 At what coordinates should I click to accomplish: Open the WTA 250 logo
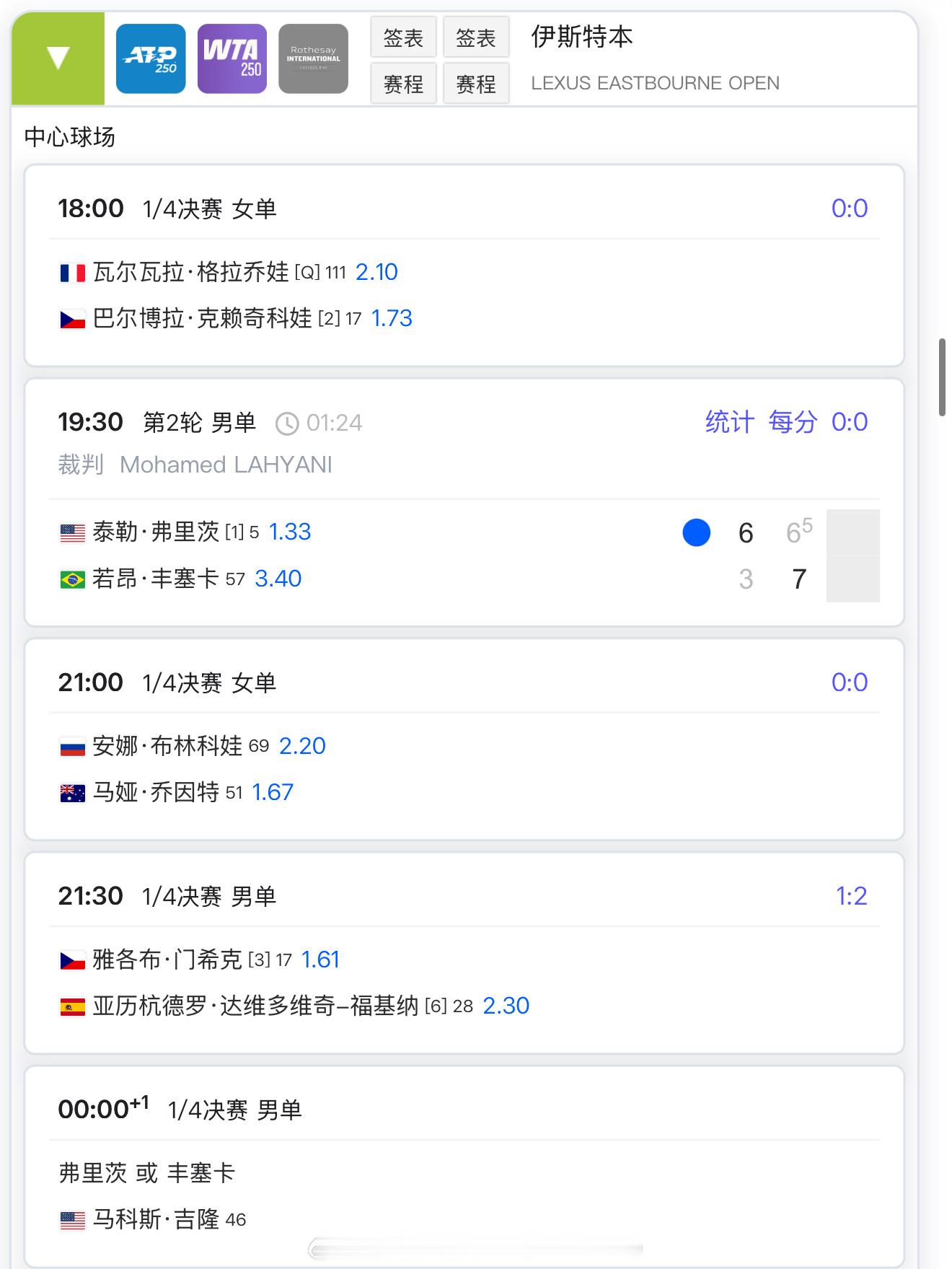point(232,58)
